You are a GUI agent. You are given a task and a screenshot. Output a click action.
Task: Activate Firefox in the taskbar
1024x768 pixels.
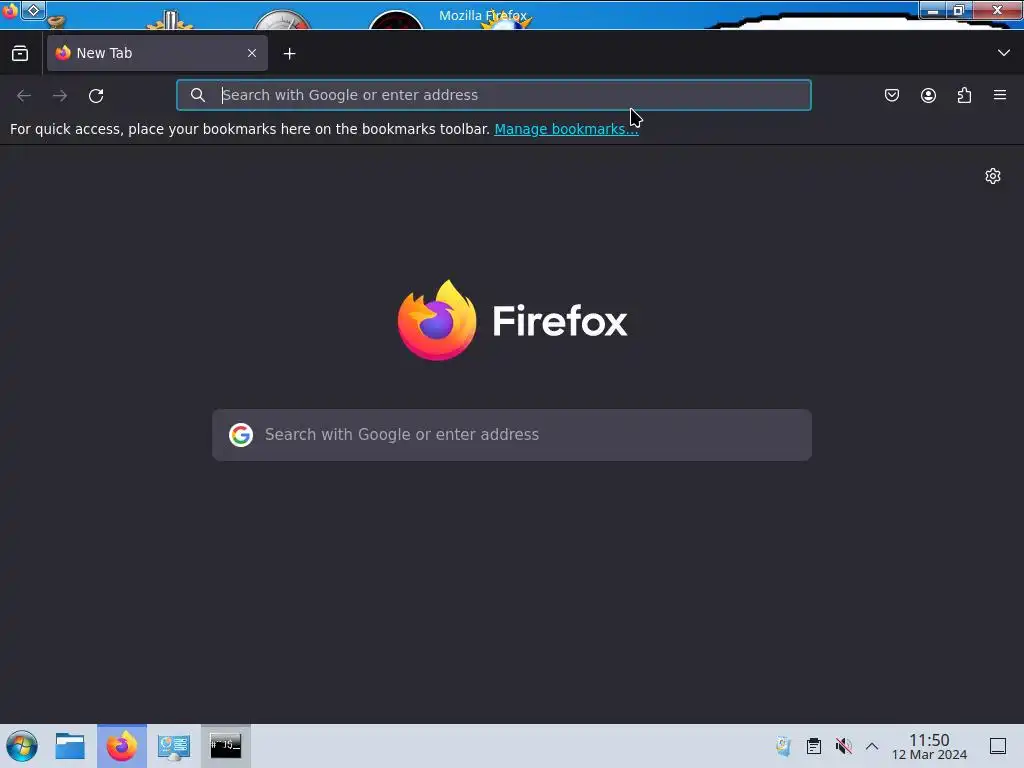click(x=122, y=746)
